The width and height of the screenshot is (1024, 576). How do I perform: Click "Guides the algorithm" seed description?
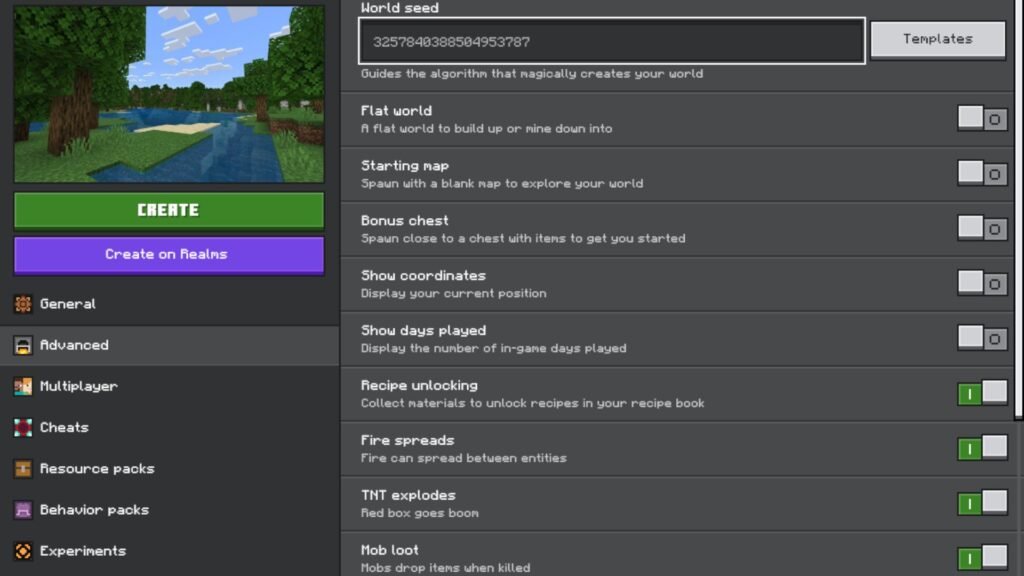pyautogui.click(x=532, y=74)
